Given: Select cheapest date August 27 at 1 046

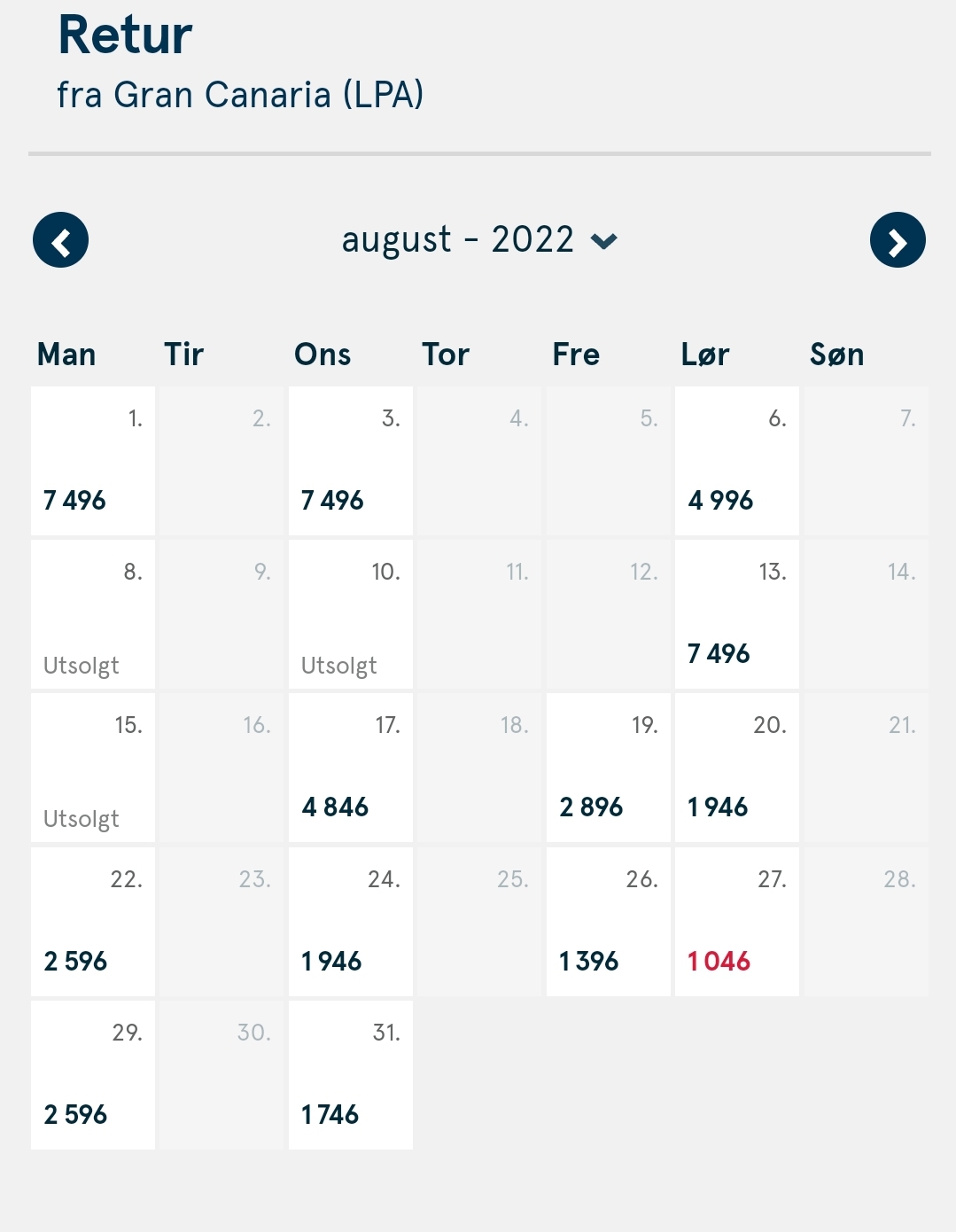Looking at the screenshot, I should pyautogui.click(x=737, y=922).
